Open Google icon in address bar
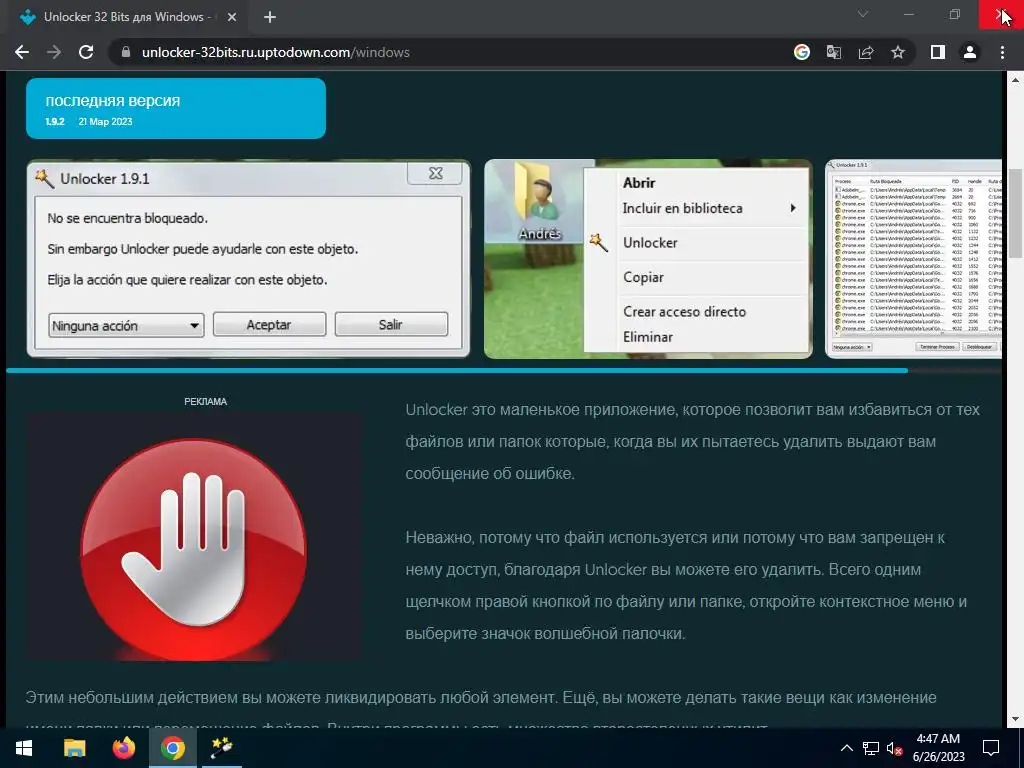The width and height of the screenshot is (1024, 768). (x=801, y=52)
